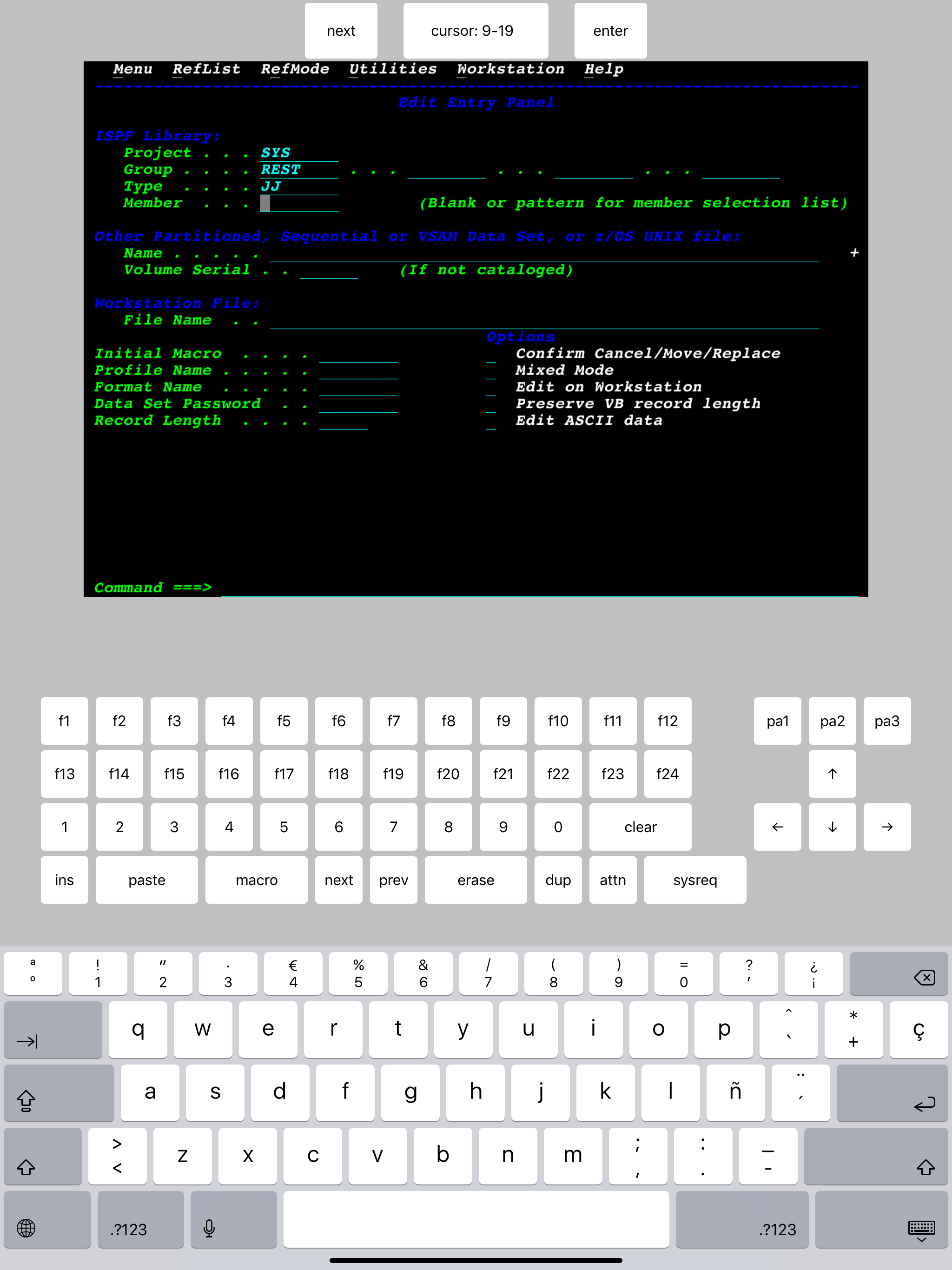Click the Command ===> input line

coord(540,589)
